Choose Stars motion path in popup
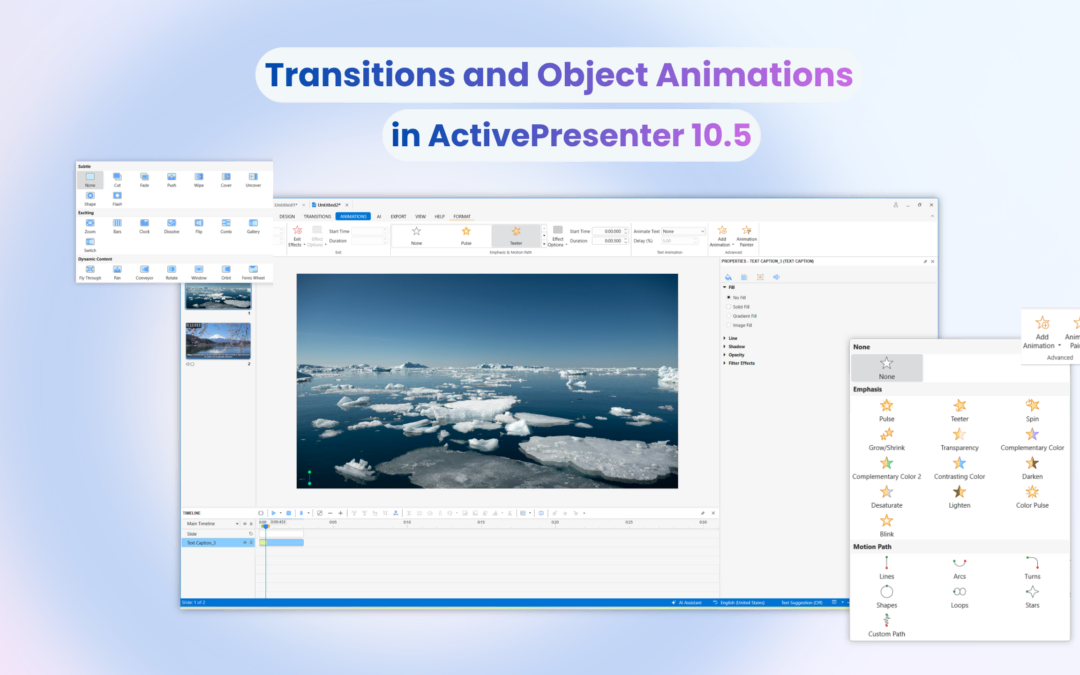The height and width of the screenshot is (675, 1080). click(x=1032, y=597)
